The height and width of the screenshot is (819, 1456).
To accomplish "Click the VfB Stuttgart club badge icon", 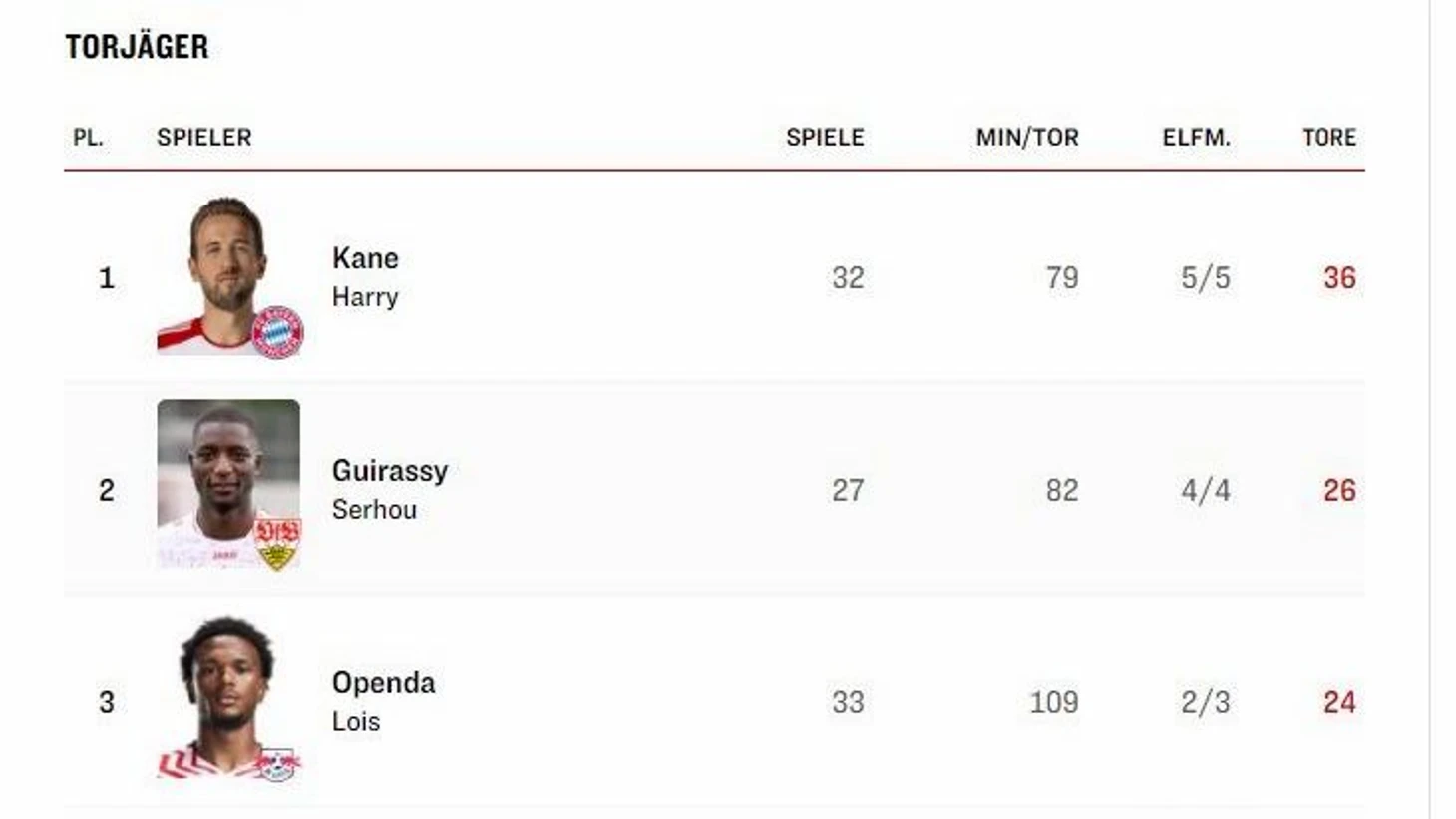I will [x=277, y=544].
